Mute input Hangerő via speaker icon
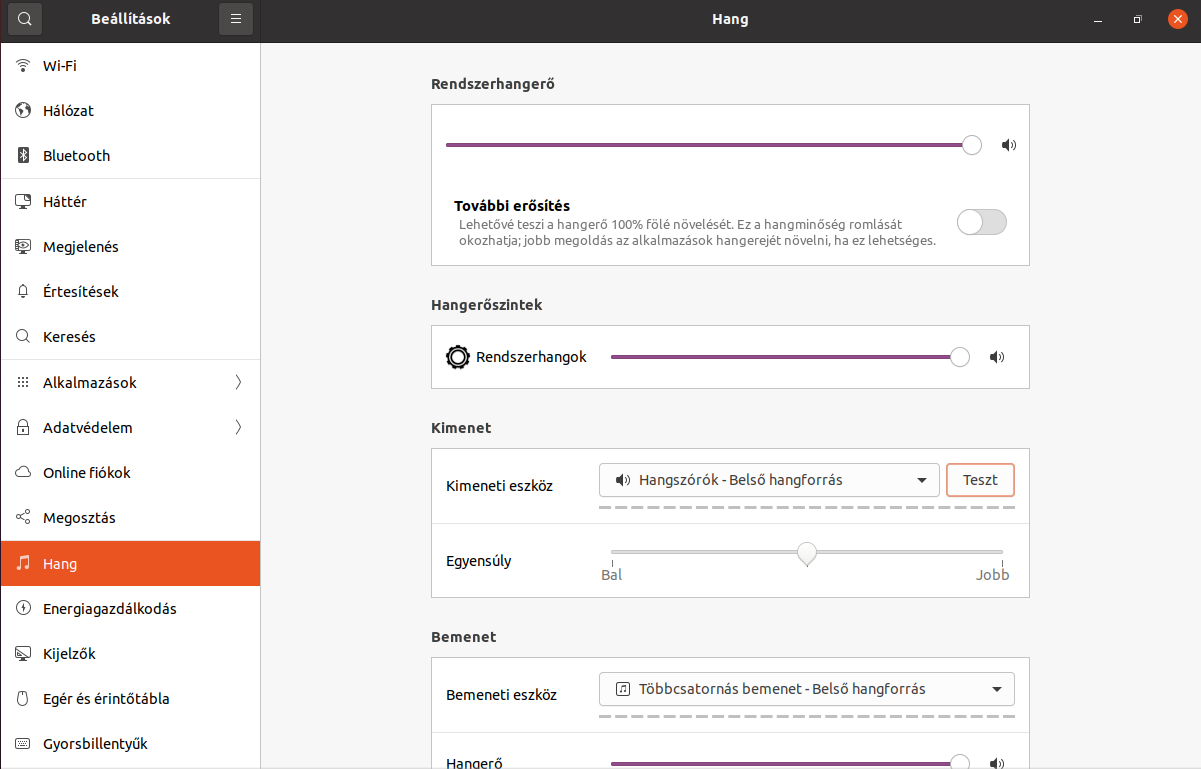This screenshot has height=769, width=1201. [x=997, y=763]
